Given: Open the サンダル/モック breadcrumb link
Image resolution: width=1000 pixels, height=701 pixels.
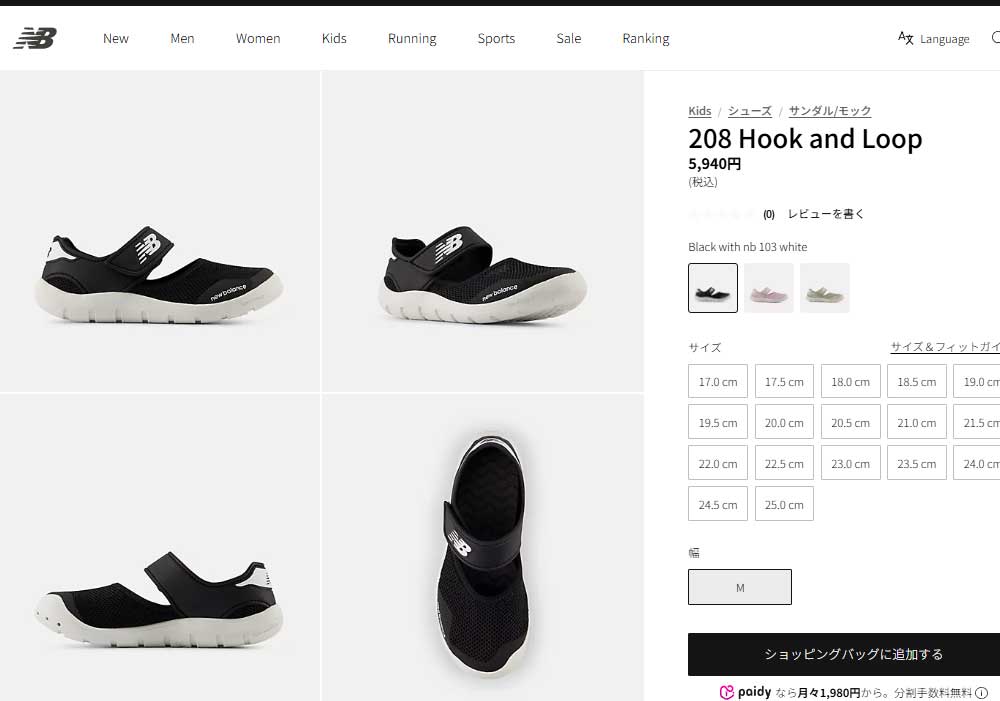Looking at the screenshot, I should [x=830, y=111].
